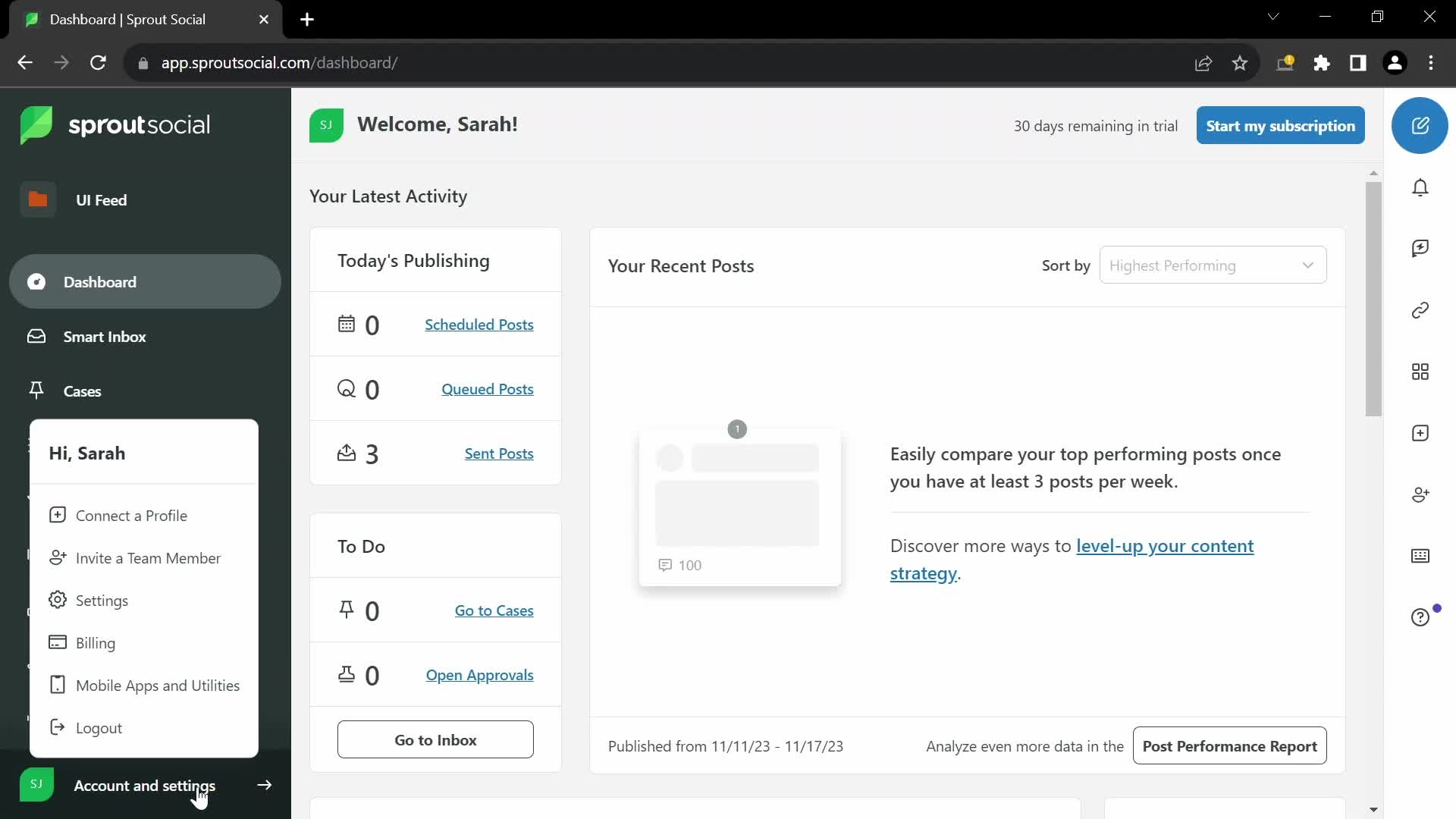Screen dimensions: 1456x819
Task: Expand the Sort by Highest Performing dropdown
Action: [1212, 264]
